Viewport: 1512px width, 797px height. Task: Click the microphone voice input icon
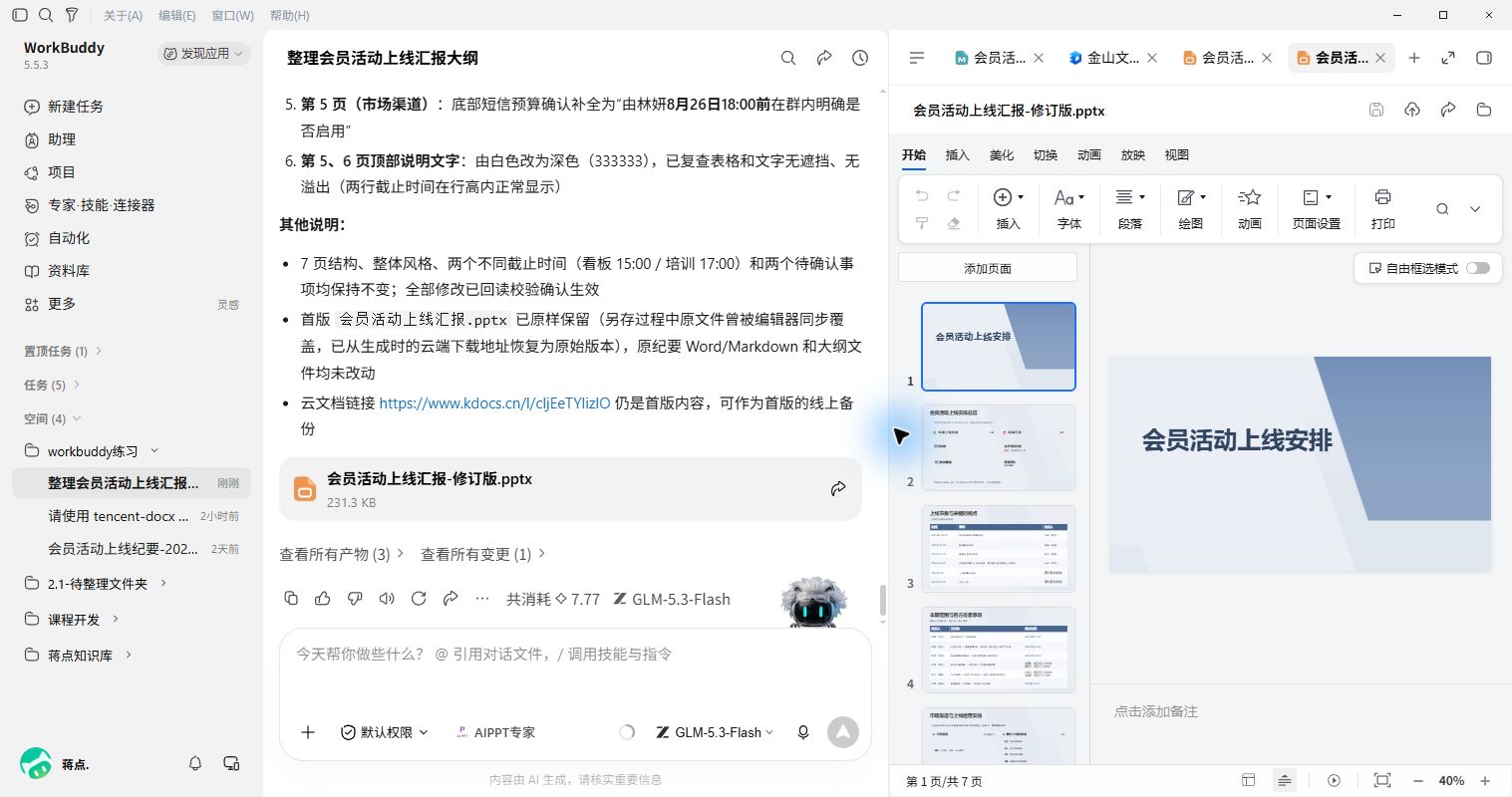pyautogui.click(x=803, y=732)
